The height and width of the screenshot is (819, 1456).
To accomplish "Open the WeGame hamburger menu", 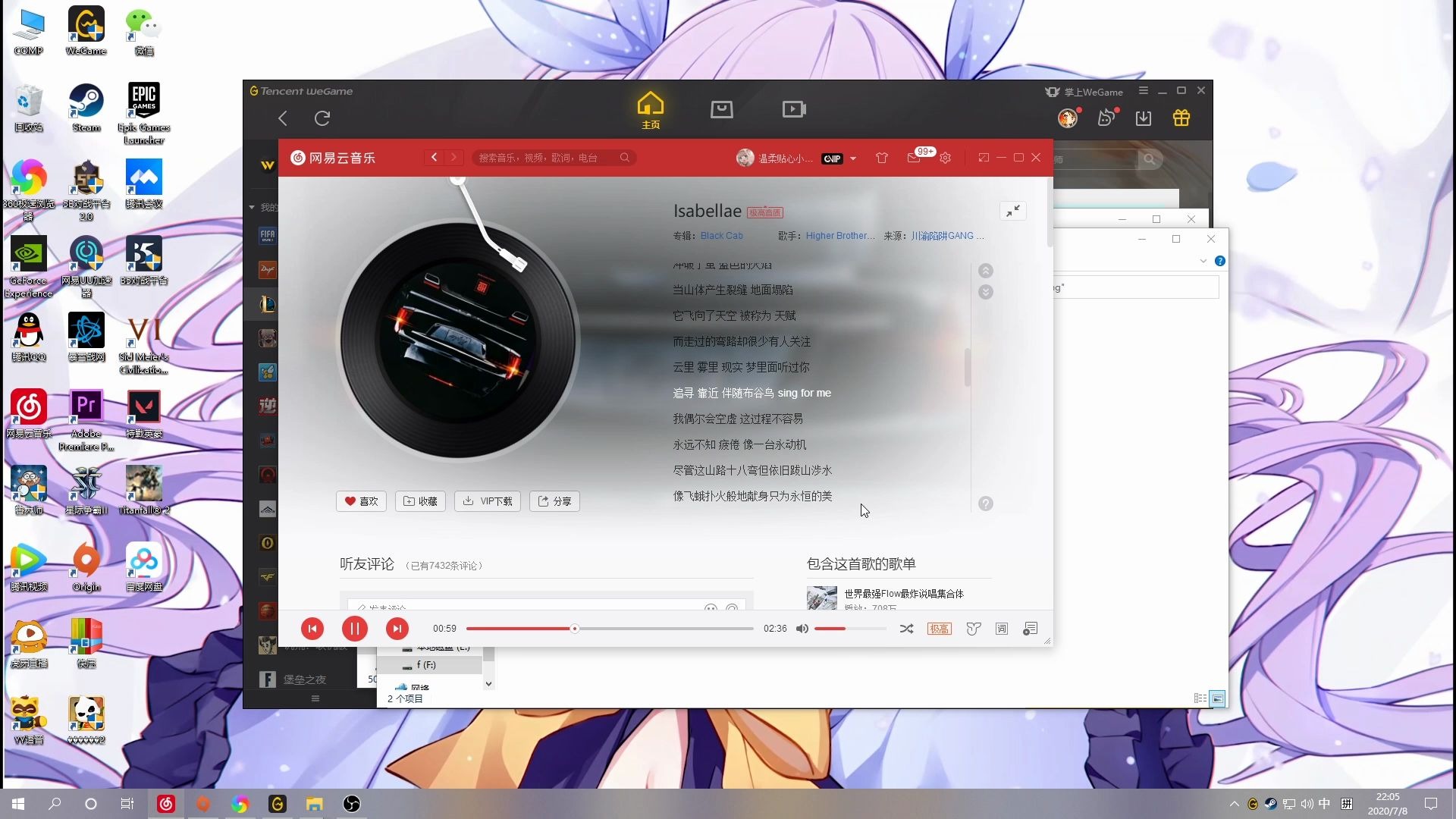I will pos(1143,91).
